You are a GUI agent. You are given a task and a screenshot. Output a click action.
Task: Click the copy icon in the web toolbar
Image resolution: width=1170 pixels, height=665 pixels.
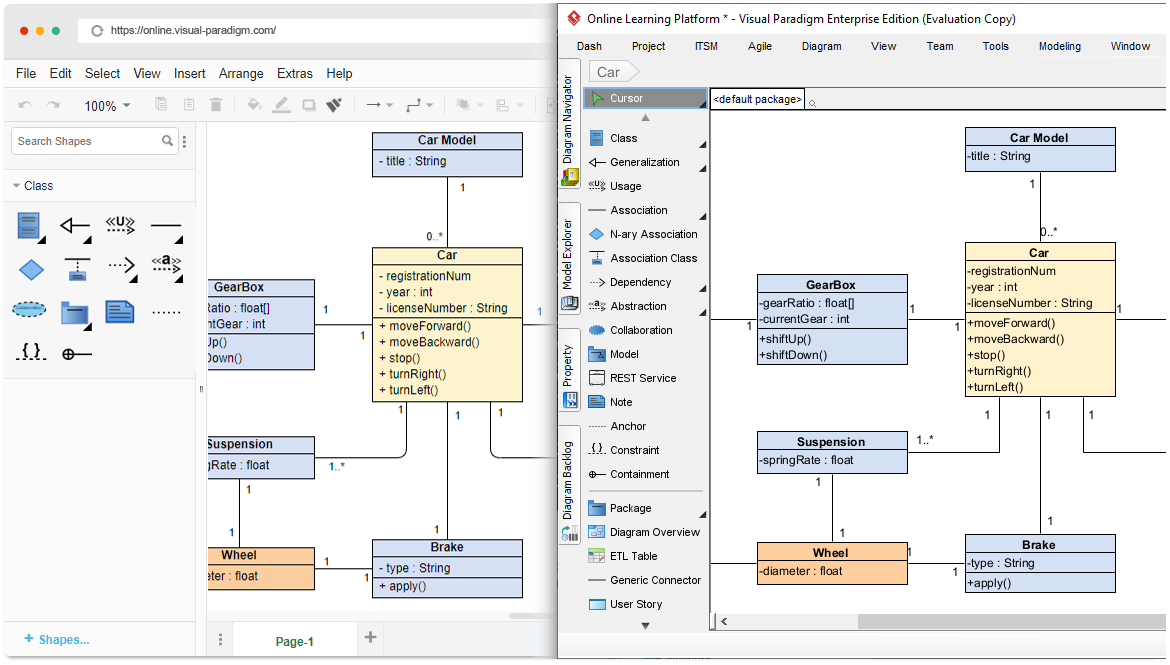pyautogui.click(x=160, y=104)
